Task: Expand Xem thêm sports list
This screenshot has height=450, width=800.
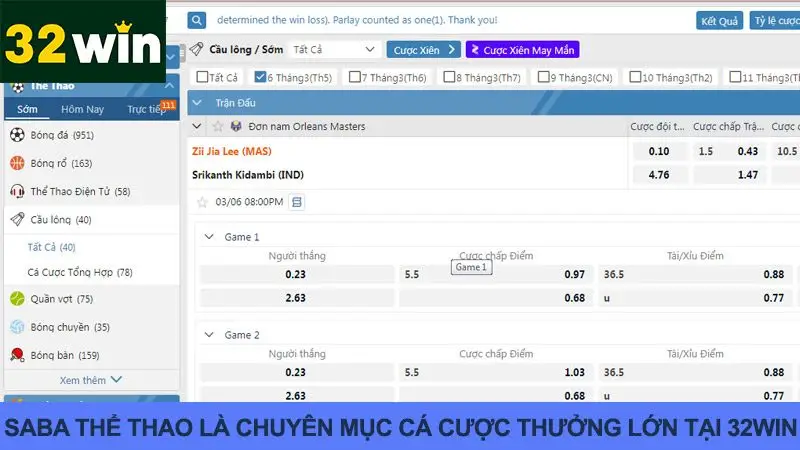Action: coord(91,380)
